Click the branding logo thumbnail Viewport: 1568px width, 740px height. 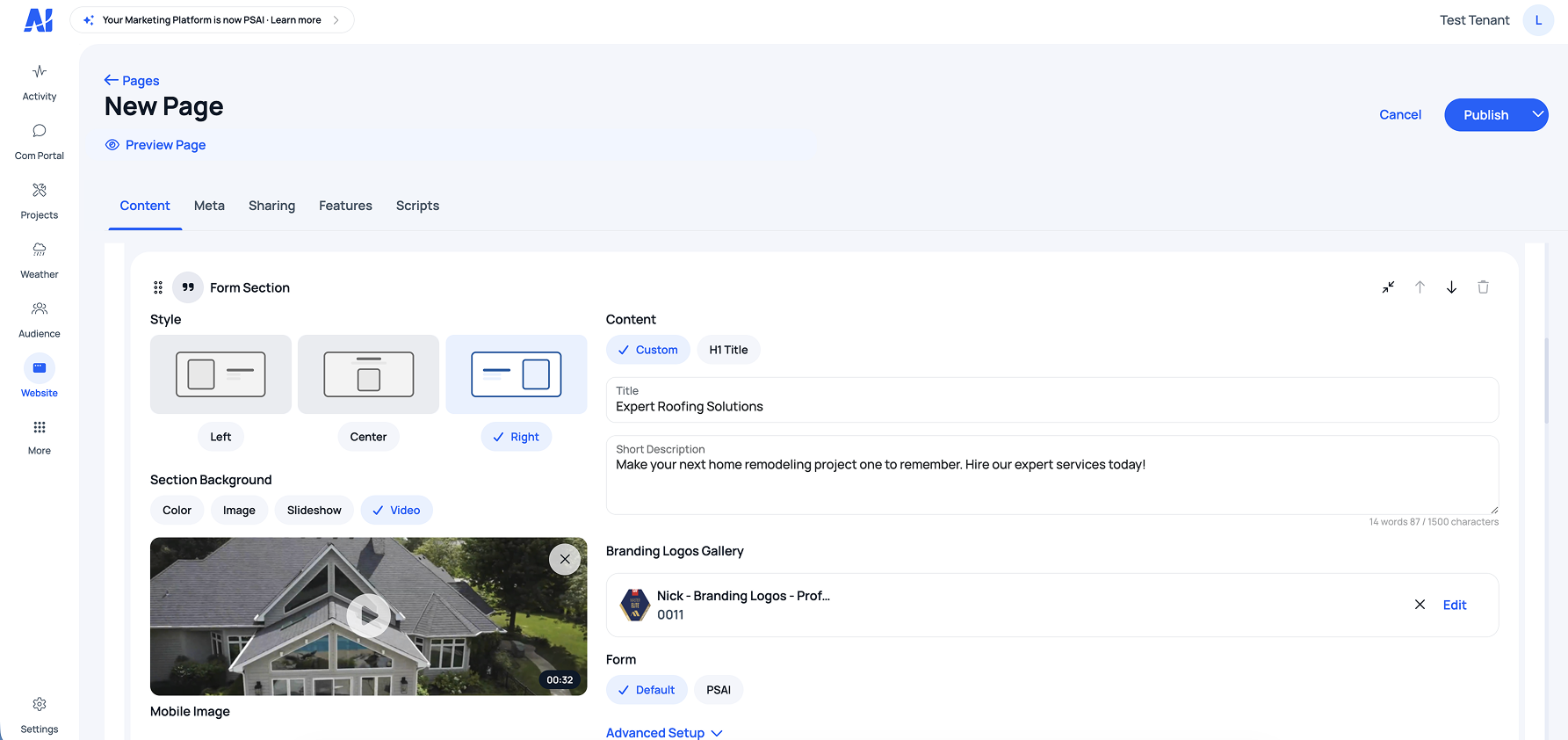pyautogui.click(x=635, y=605)
